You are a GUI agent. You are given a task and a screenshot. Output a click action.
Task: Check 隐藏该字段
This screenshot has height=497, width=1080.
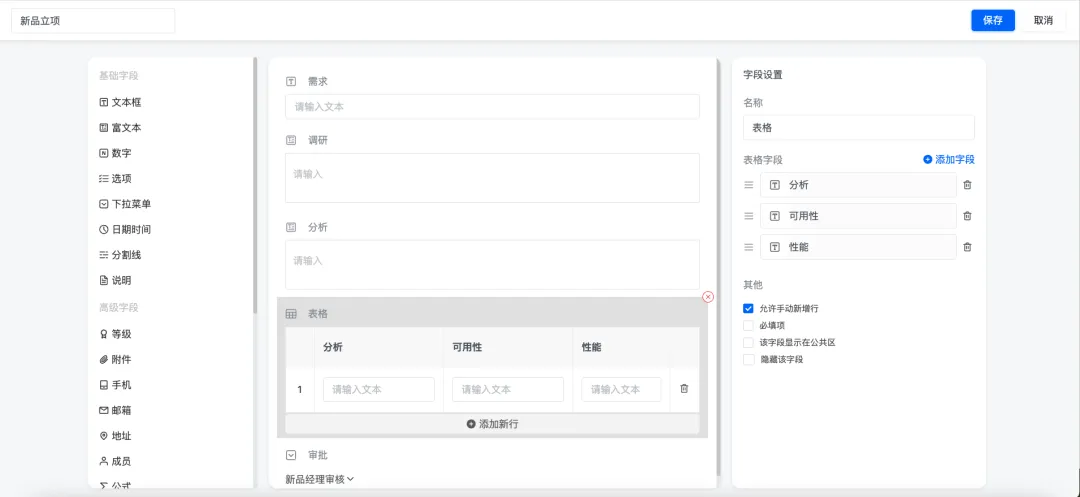(749, 359)
